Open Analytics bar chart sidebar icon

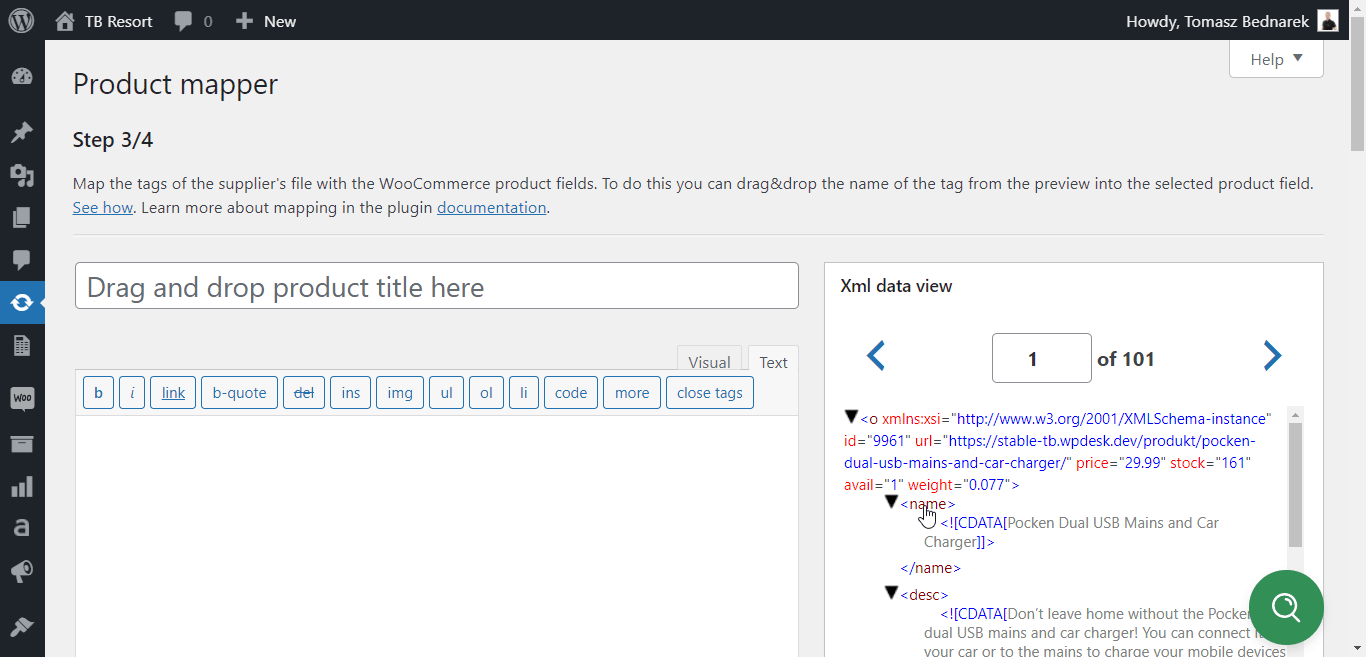click(22, 487)
